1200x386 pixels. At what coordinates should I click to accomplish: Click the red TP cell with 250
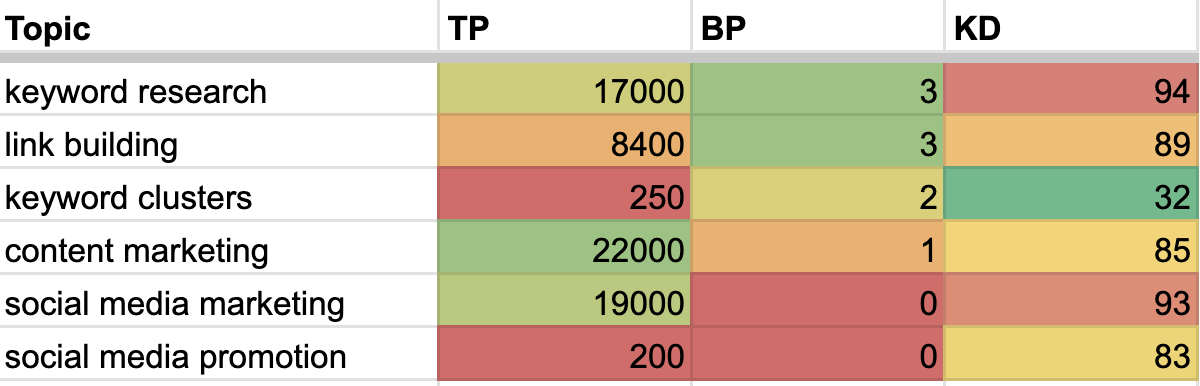coord(564,198)
